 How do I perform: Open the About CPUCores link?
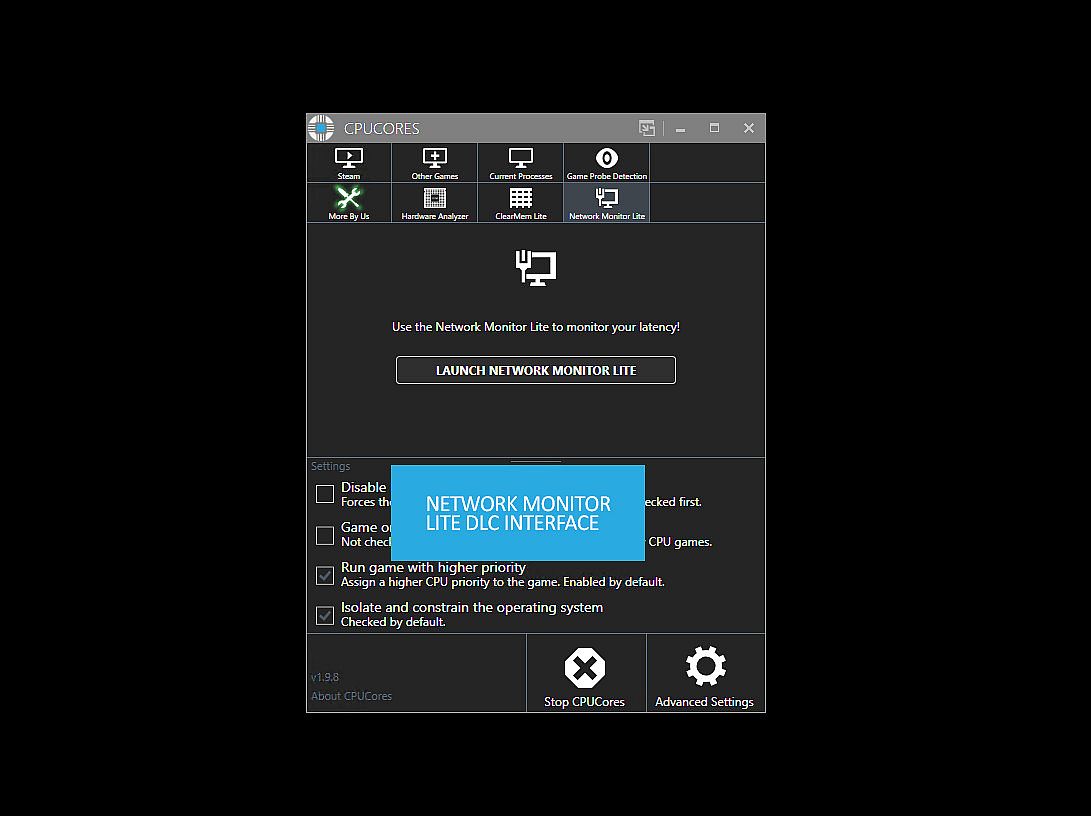(x=351, y=696)
